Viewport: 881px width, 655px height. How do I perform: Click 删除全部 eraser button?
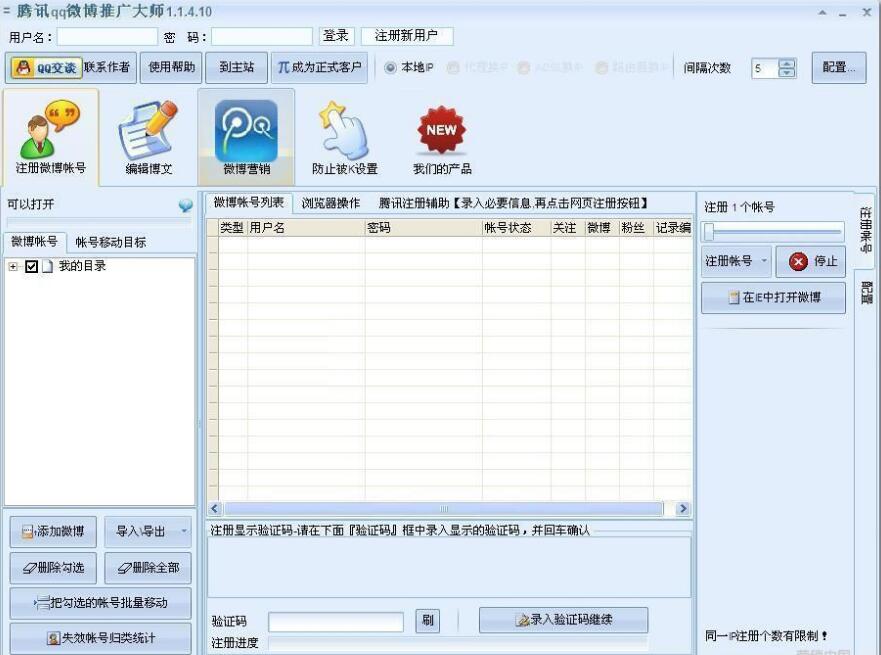pyautogui.click(x=148, y=568)
